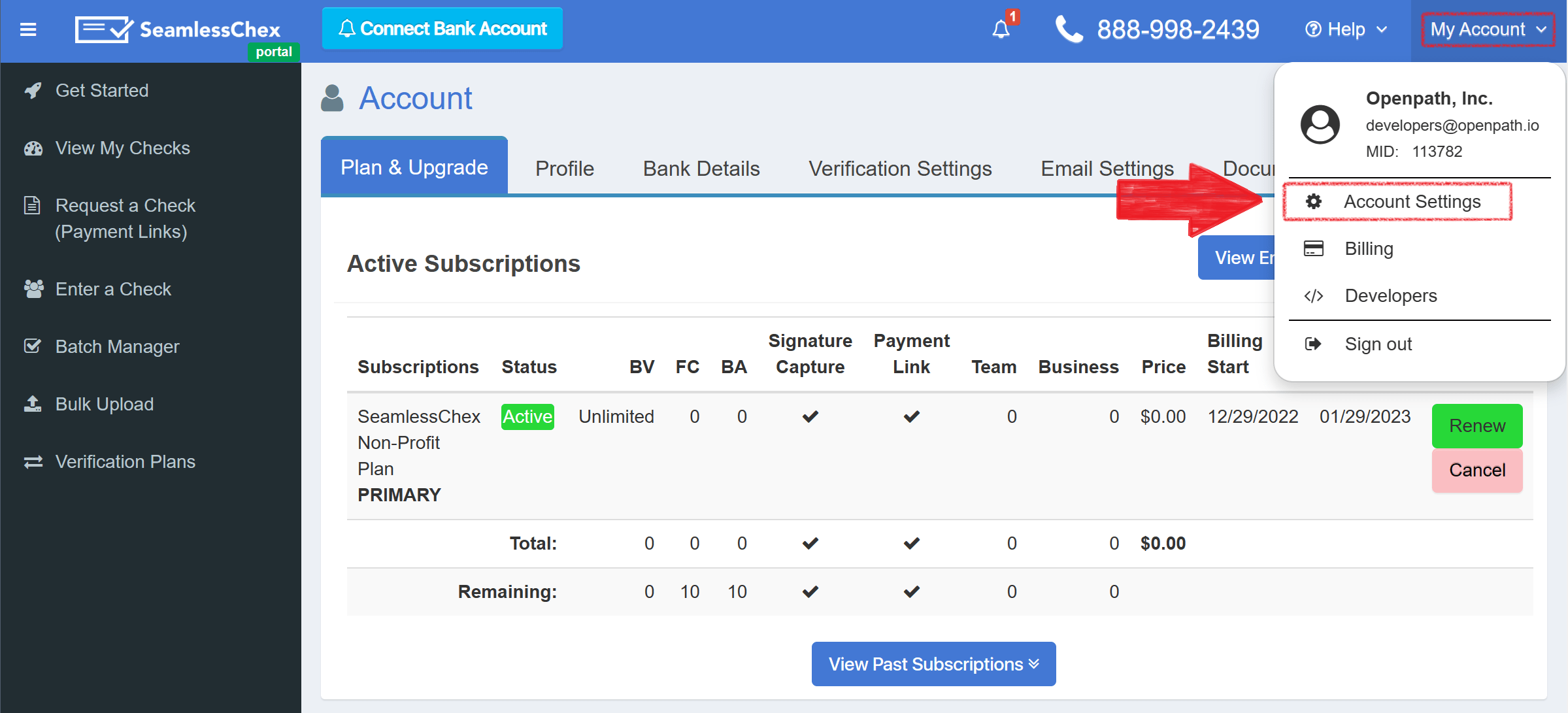Click the SeamlessChex portal logo
This screenshot has height=713, width=1568.
click(177, 29)
